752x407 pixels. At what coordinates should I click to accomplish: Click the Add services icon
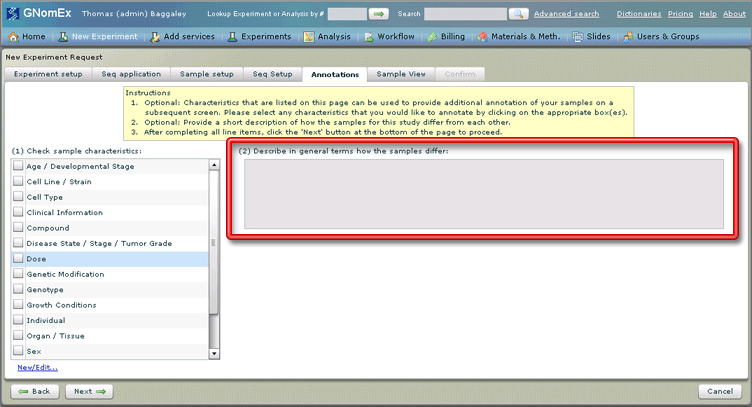[x=155, y=36]
